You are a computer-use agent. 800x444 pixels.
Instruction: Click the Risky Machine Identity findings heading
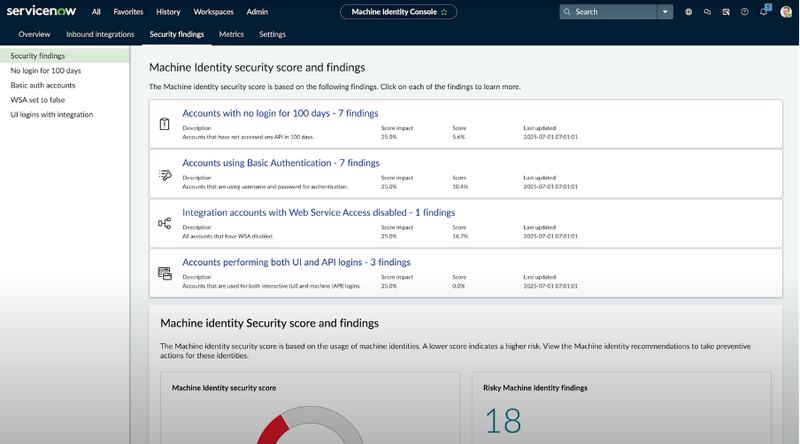(x=535, y=388)
